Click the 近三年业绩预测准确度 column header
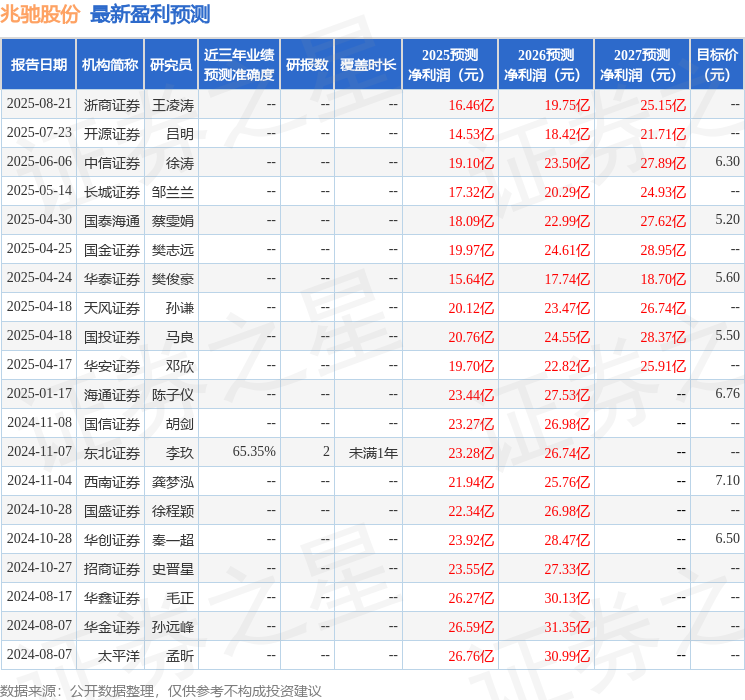Image resolution: width=745 pixels, height=700 pixels. (239, 65)
